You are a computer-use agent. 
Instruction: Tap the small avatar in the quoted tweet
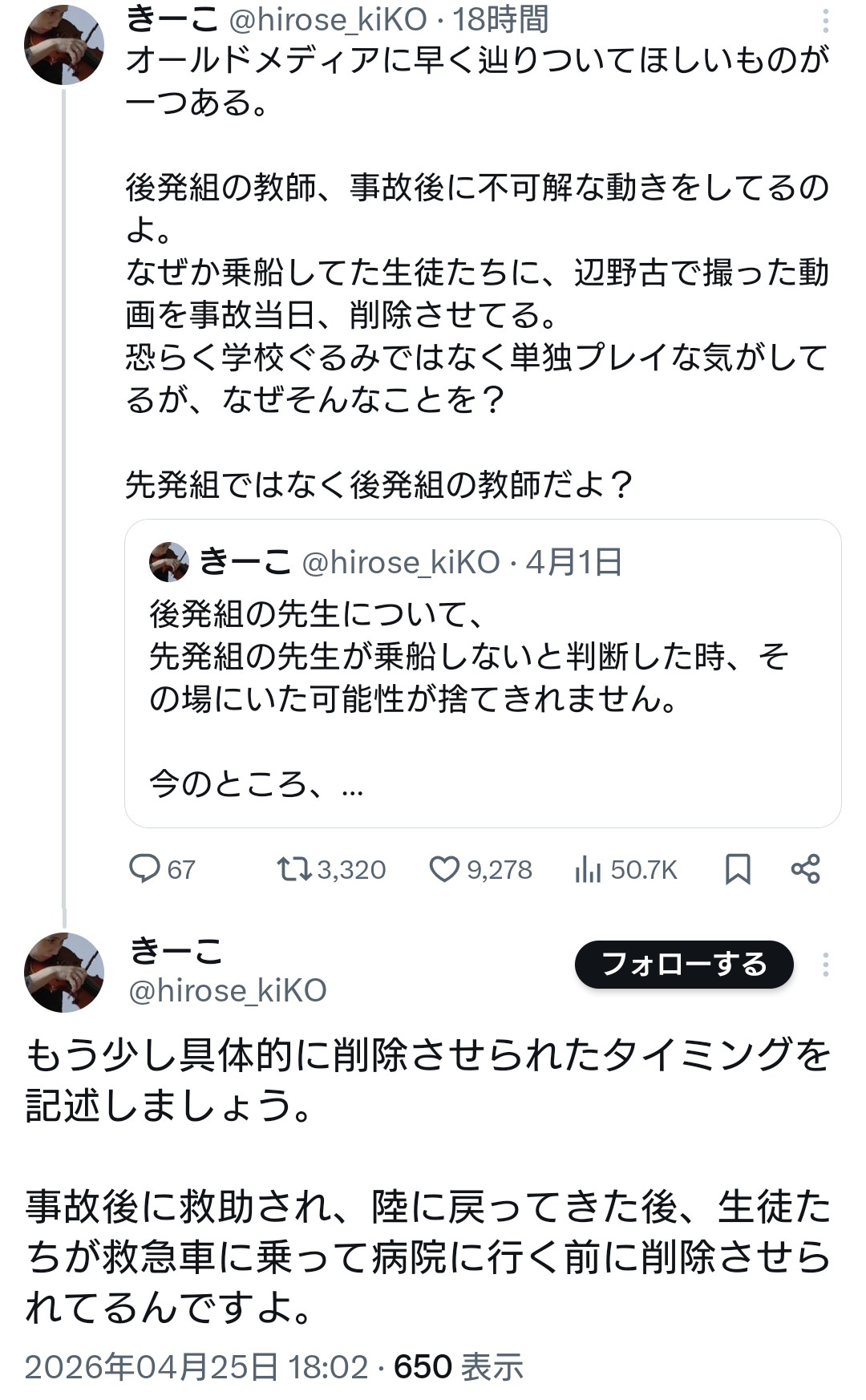tap(169, 562)
